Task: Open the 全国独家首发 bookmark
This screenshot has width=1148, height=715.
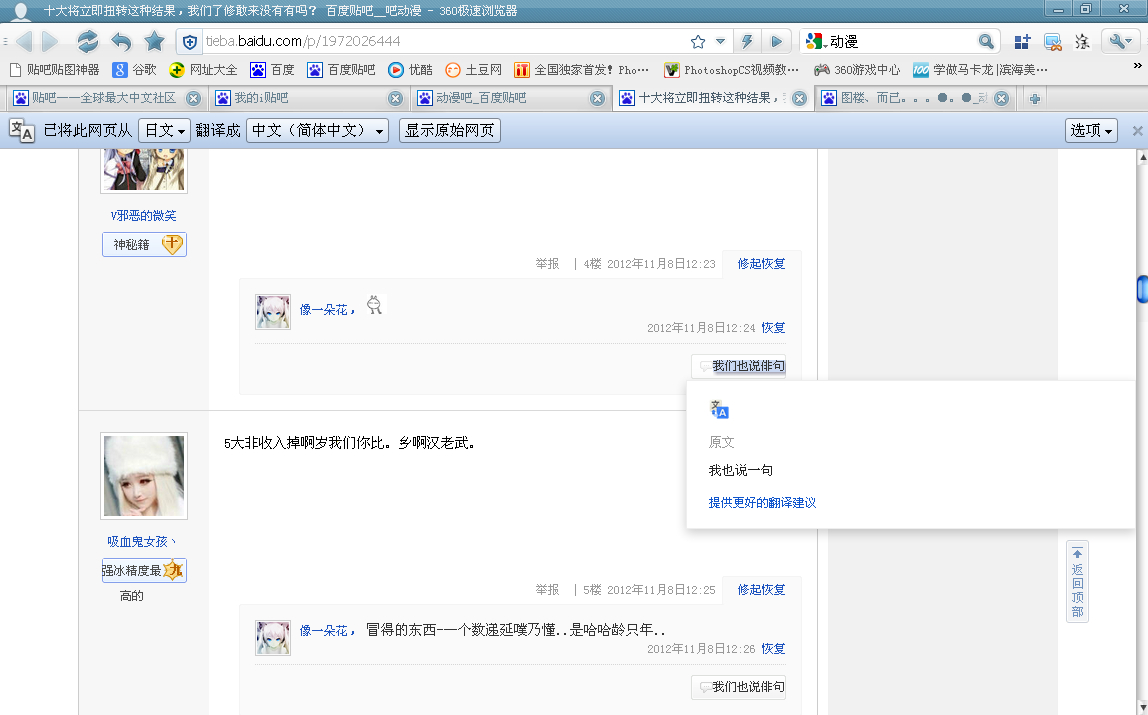Action: pos(581,70)
